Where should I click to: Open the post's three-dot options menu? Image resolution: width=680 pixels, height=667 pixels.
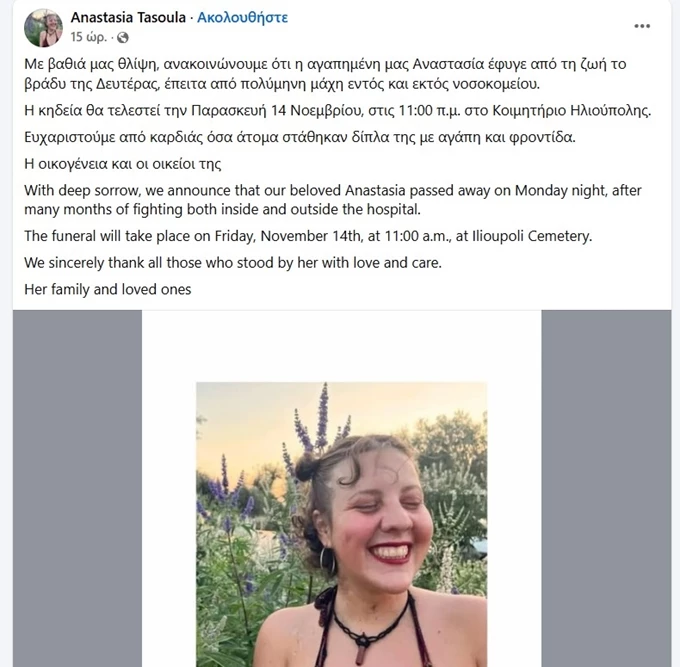pos(641,25)
